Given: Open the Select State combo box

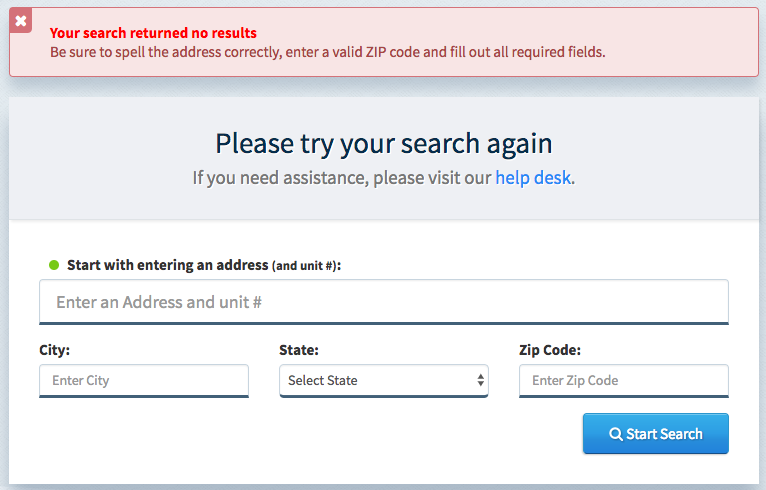Looking at the screenshot, I should pos(383,380).
